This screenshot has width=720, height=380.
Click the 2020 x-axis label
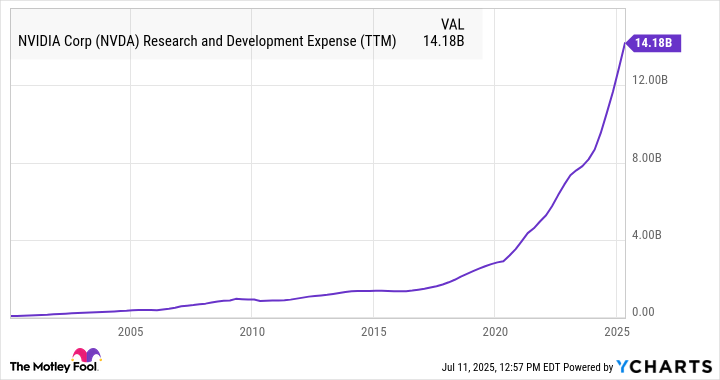coord(495,332)
